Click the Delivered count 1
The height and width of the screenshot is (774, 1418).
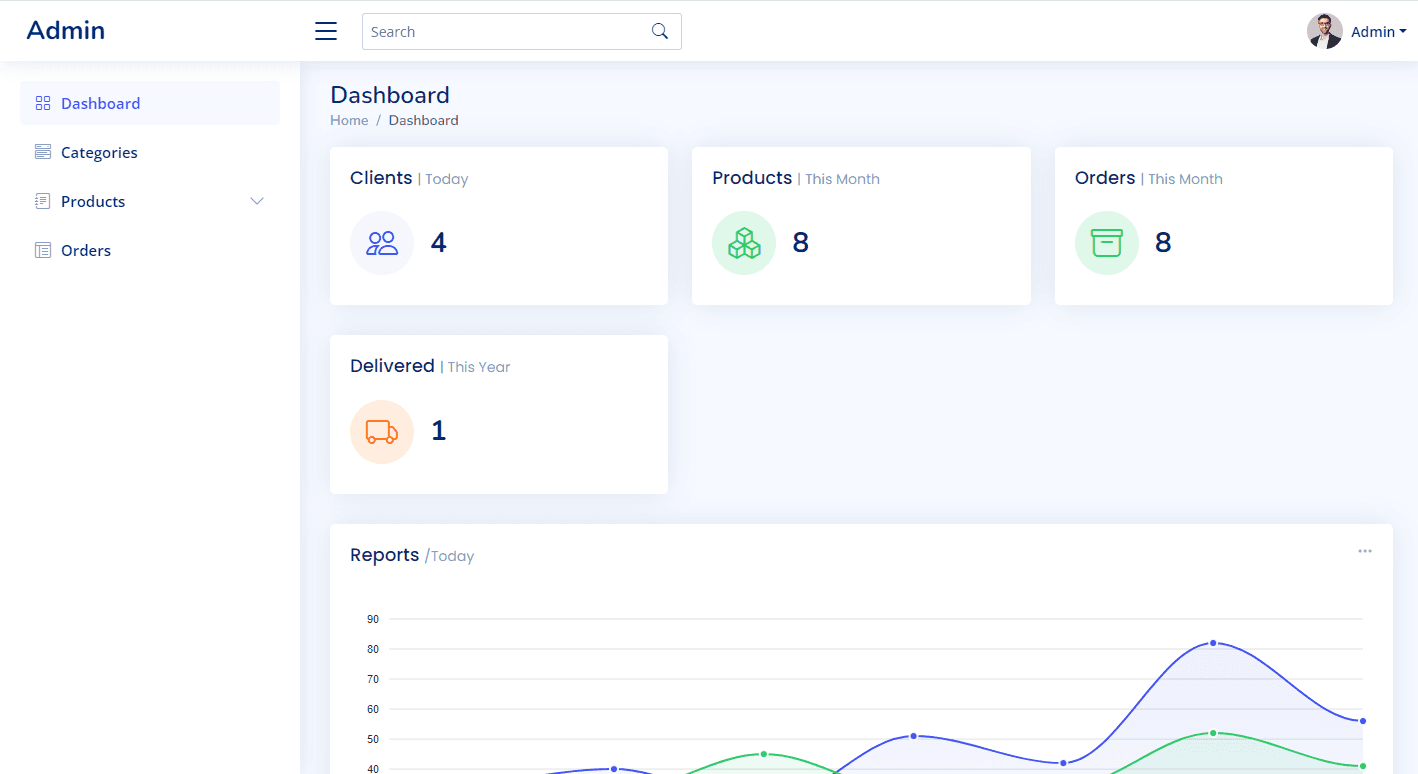tap(438, 431)
